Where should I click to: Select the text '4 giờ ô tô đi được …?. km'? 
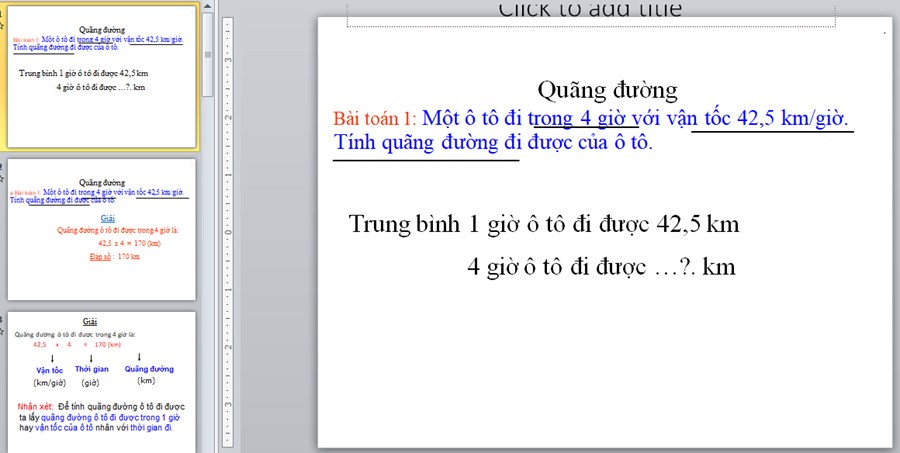[x=601, y=266]
